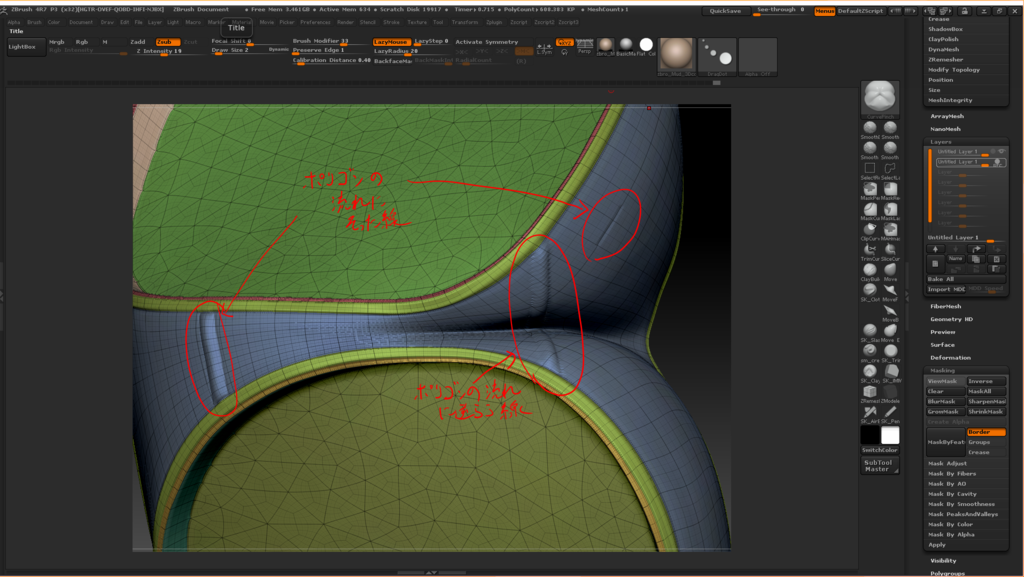The image size is (1024, 577).
Task: Expand the Visibility section
Action: (943, 561)
